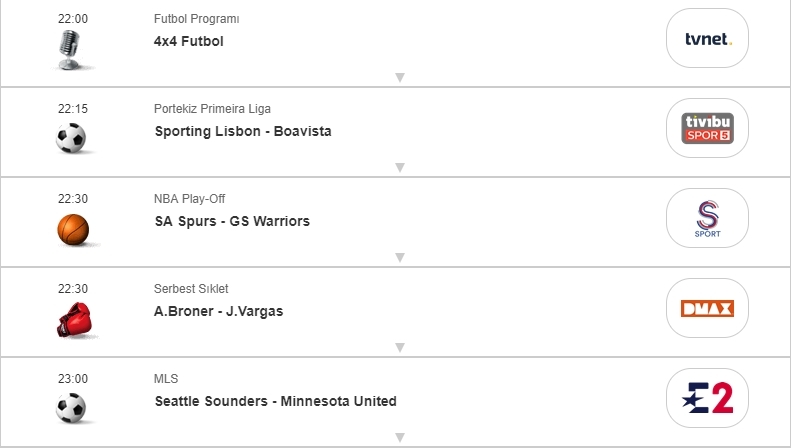Open the tvnet channel logo
Screen dimensions: 791x448
[x=708, y=38]
